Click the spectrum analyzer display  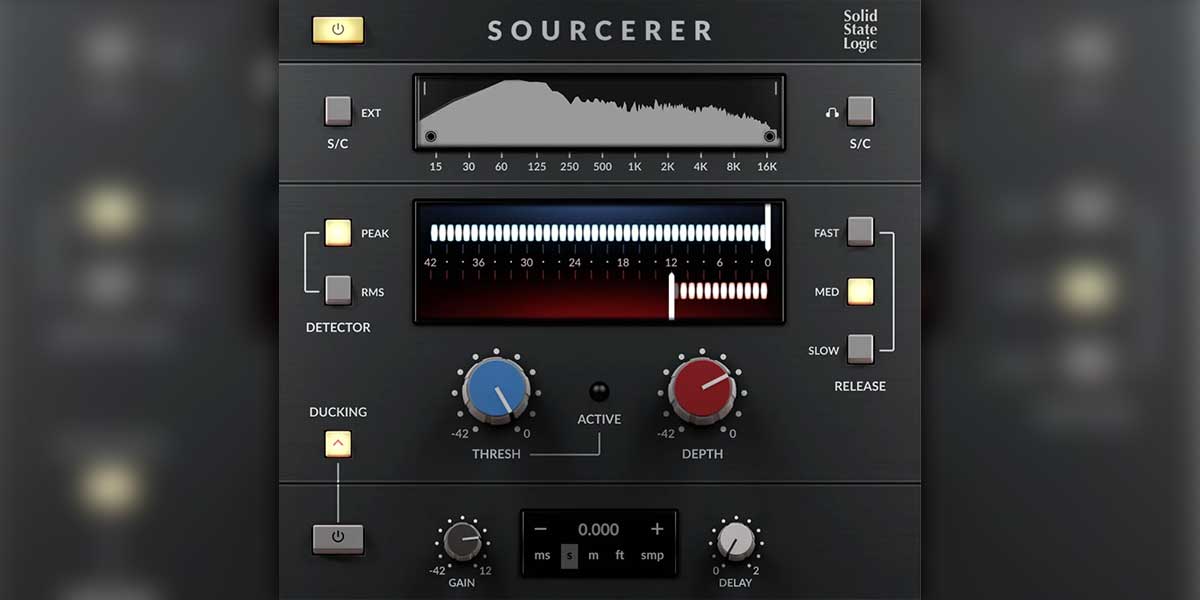[x=599, y=112]
